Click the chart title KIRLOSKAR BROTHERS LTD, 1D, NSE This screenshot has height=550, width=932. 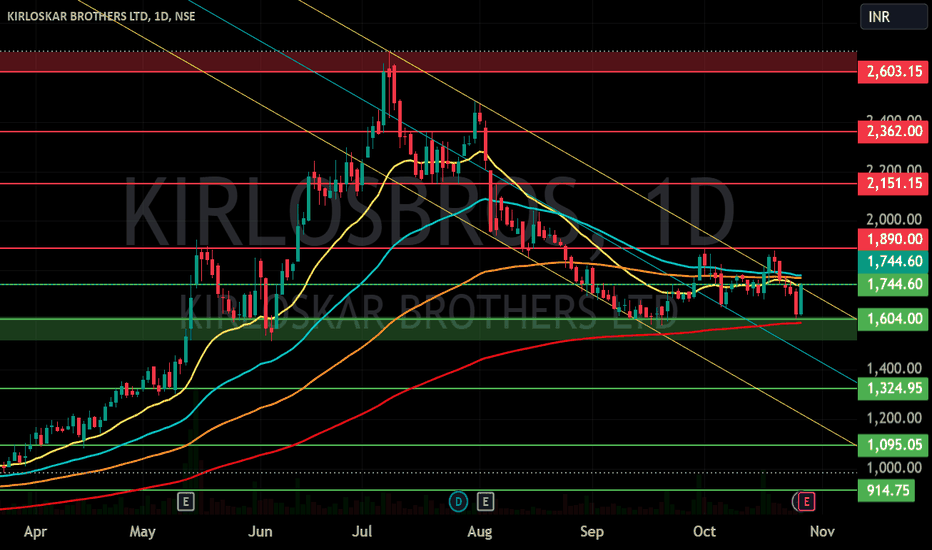[101, 16]
